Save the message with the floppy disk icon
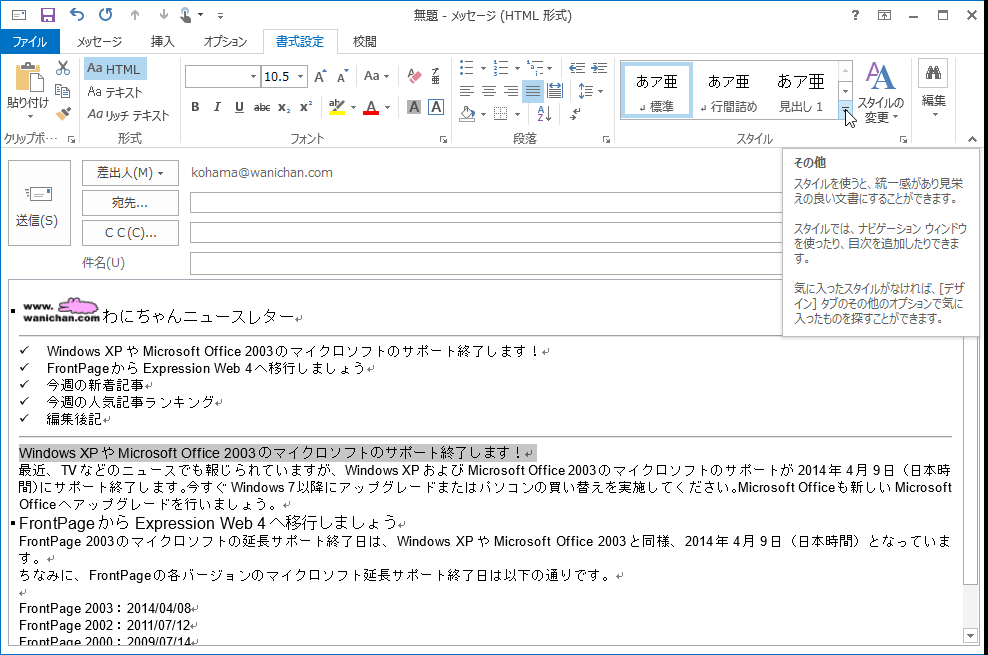This screenshot has width=988, height=655. (x=48, y=15)
